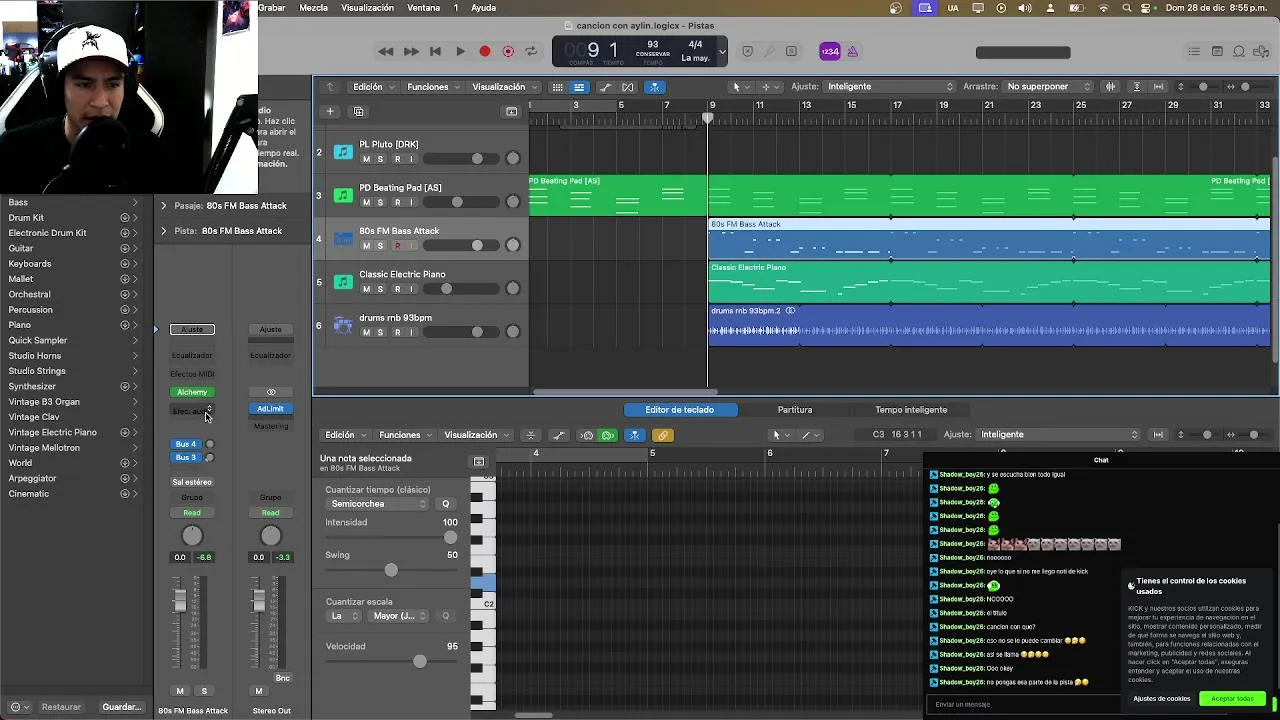1280x720 pixels.
Task: Solo the PD Beating Pad [AS] track
Action: [x=380, y=202]
